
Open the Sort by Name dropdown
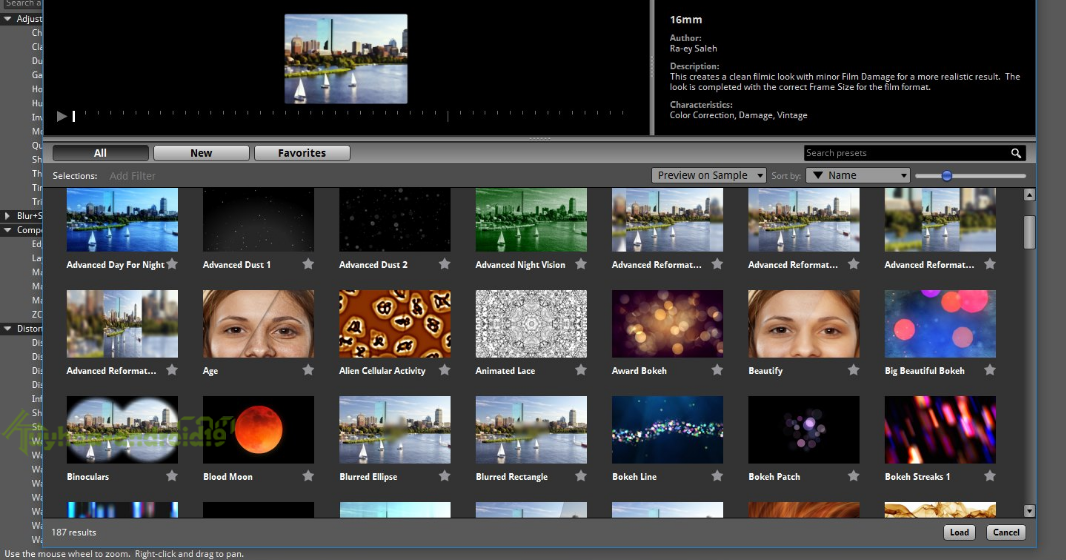(858, 175)
